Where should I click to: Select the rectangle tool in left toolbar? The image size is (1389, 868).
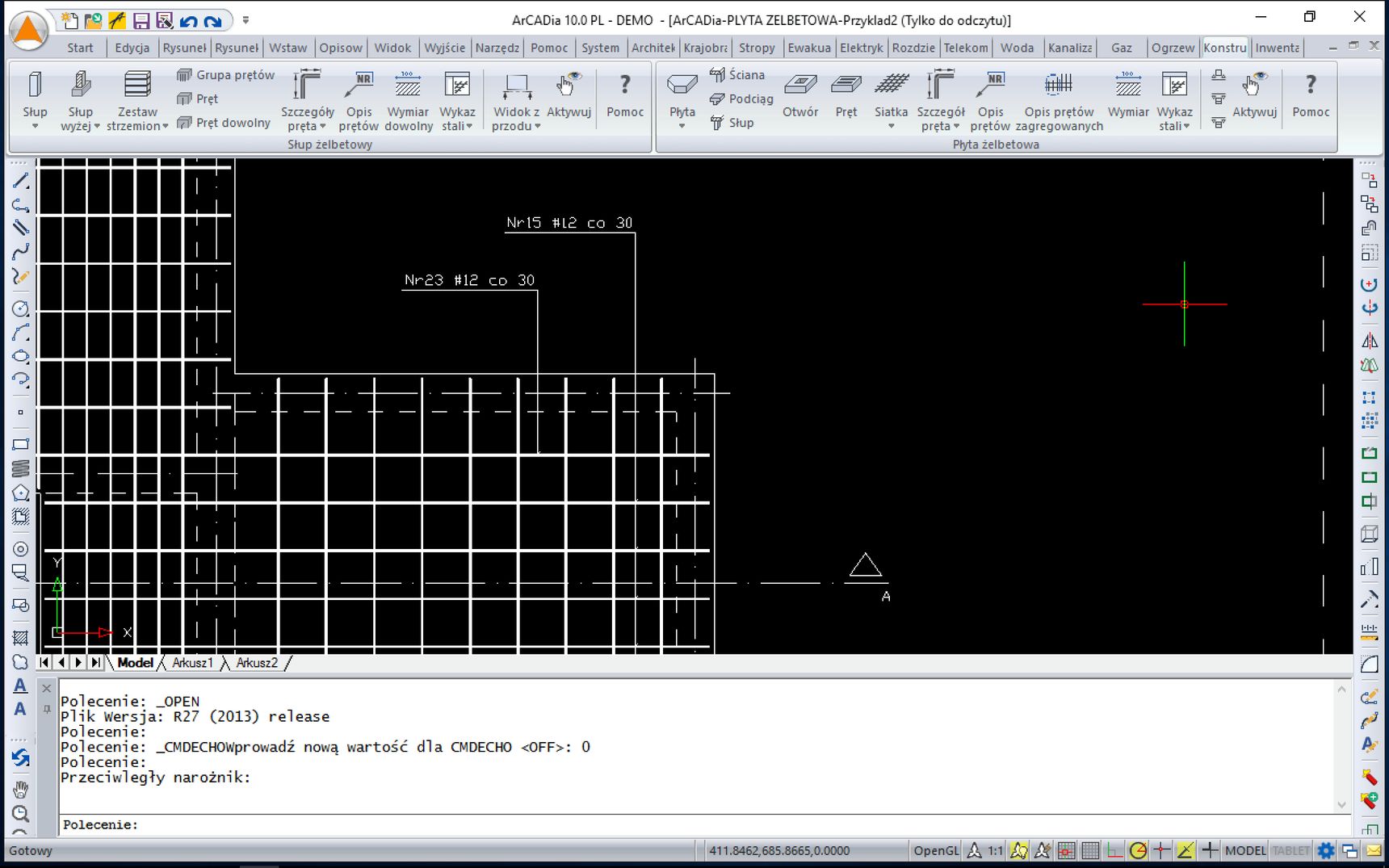pos(21,444)
